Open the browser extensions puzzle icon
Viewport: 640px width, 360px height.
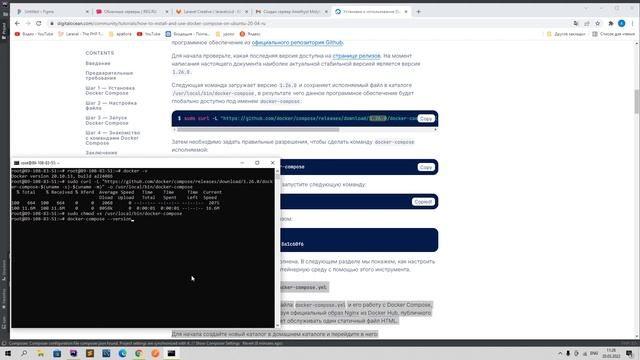pos(611,24)
